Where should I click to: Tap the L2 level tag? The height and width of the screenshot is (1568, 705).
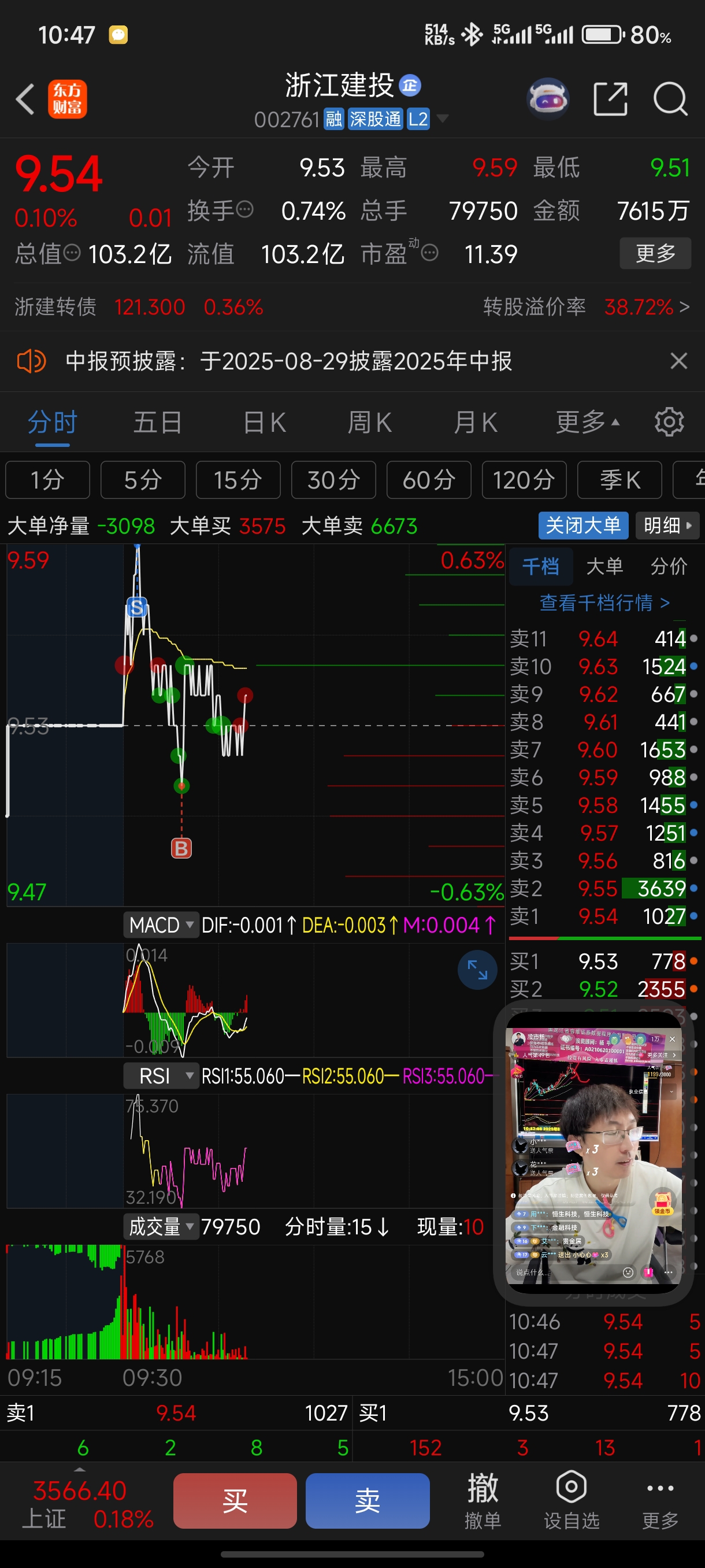pyautogui.click(x=418, y=119)
